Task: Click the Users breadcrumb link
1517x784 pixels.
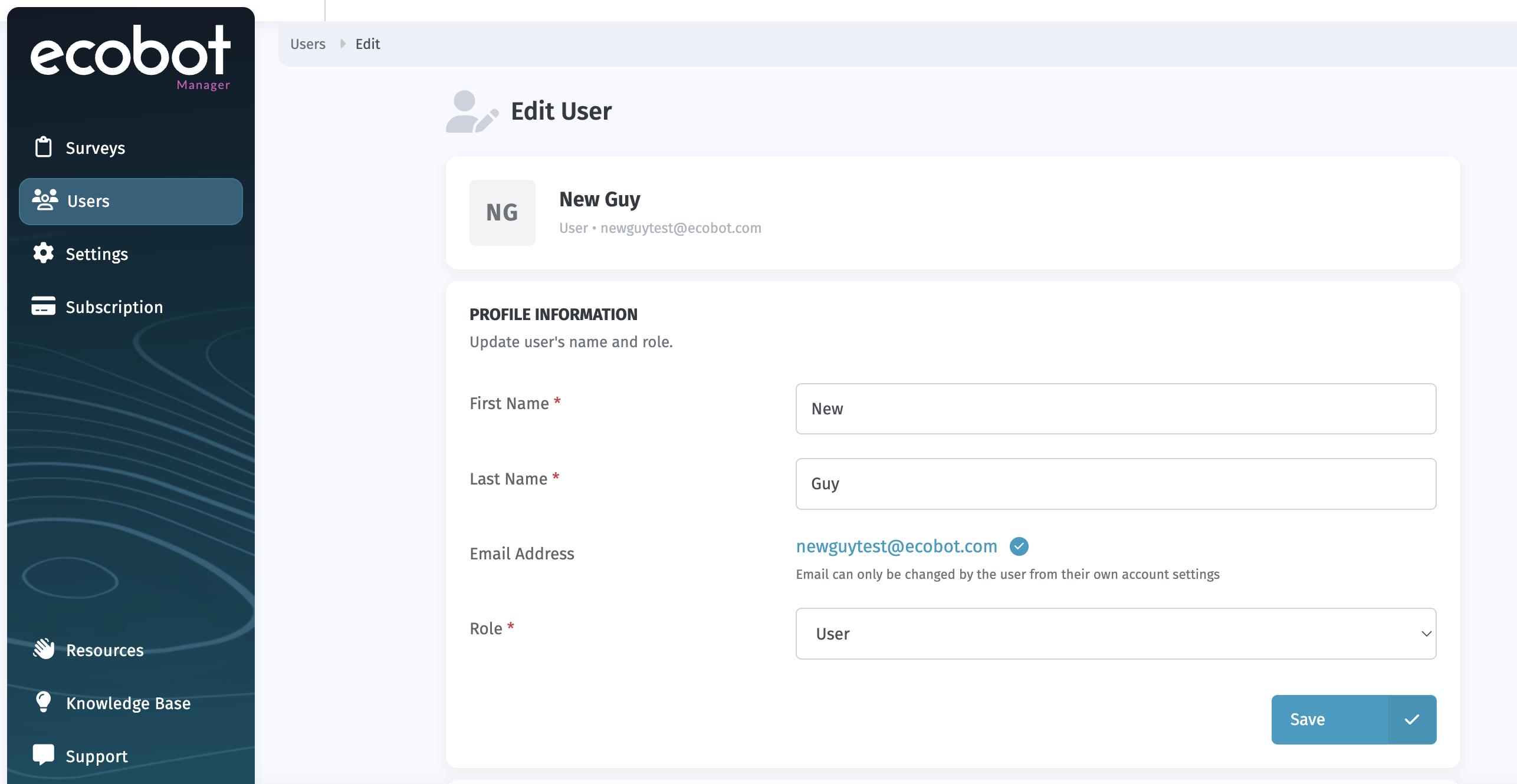Action: 307,44
